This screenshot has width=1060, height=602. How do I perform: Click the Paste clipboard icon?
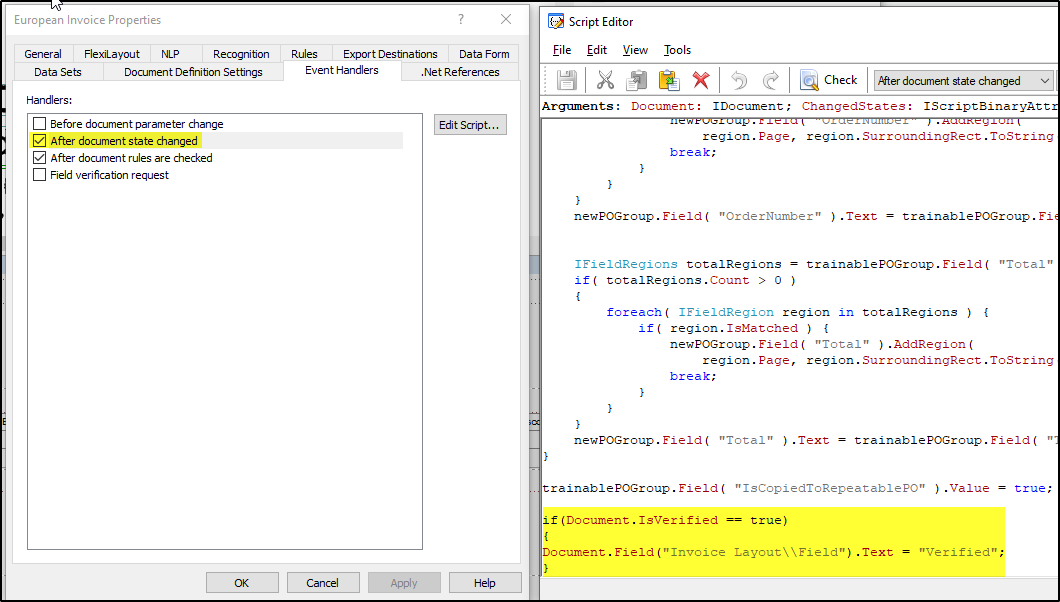coord(669,80)
